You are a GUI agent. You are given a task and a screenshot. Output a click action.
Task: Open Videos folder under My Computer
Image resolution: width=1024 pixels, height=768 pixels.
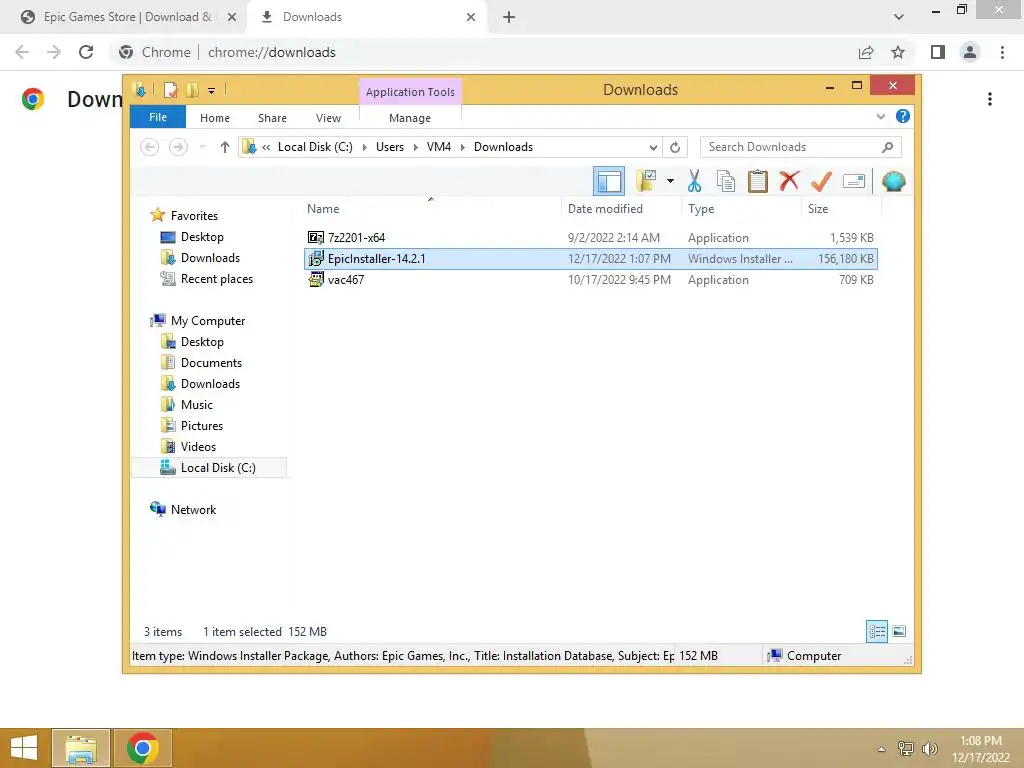(x=198, y=447)
